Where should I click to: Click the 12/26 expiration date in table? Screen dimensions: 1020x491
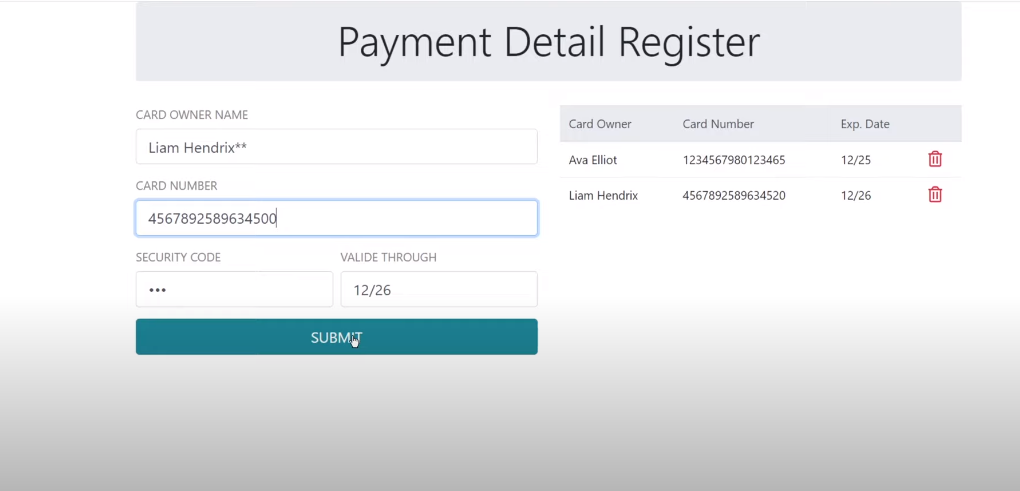tap(855, 195)
